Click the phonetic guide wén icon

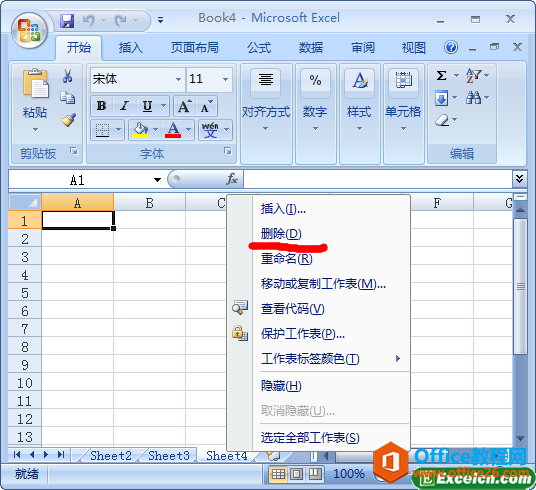tap(210, 130)
